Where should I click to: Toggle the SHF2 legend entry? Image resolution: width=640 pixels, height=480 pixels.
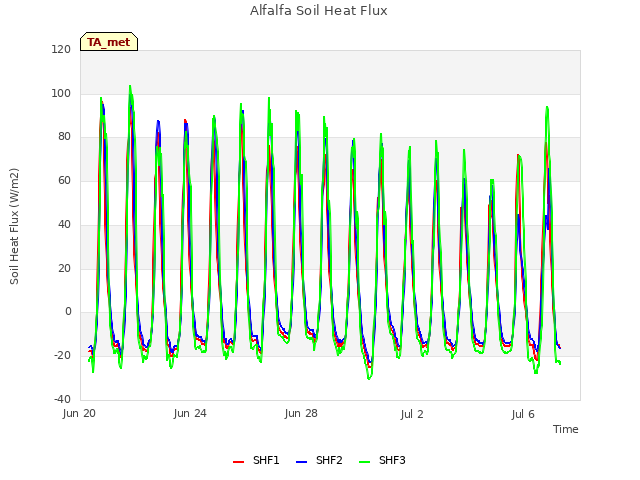point(319,461)
